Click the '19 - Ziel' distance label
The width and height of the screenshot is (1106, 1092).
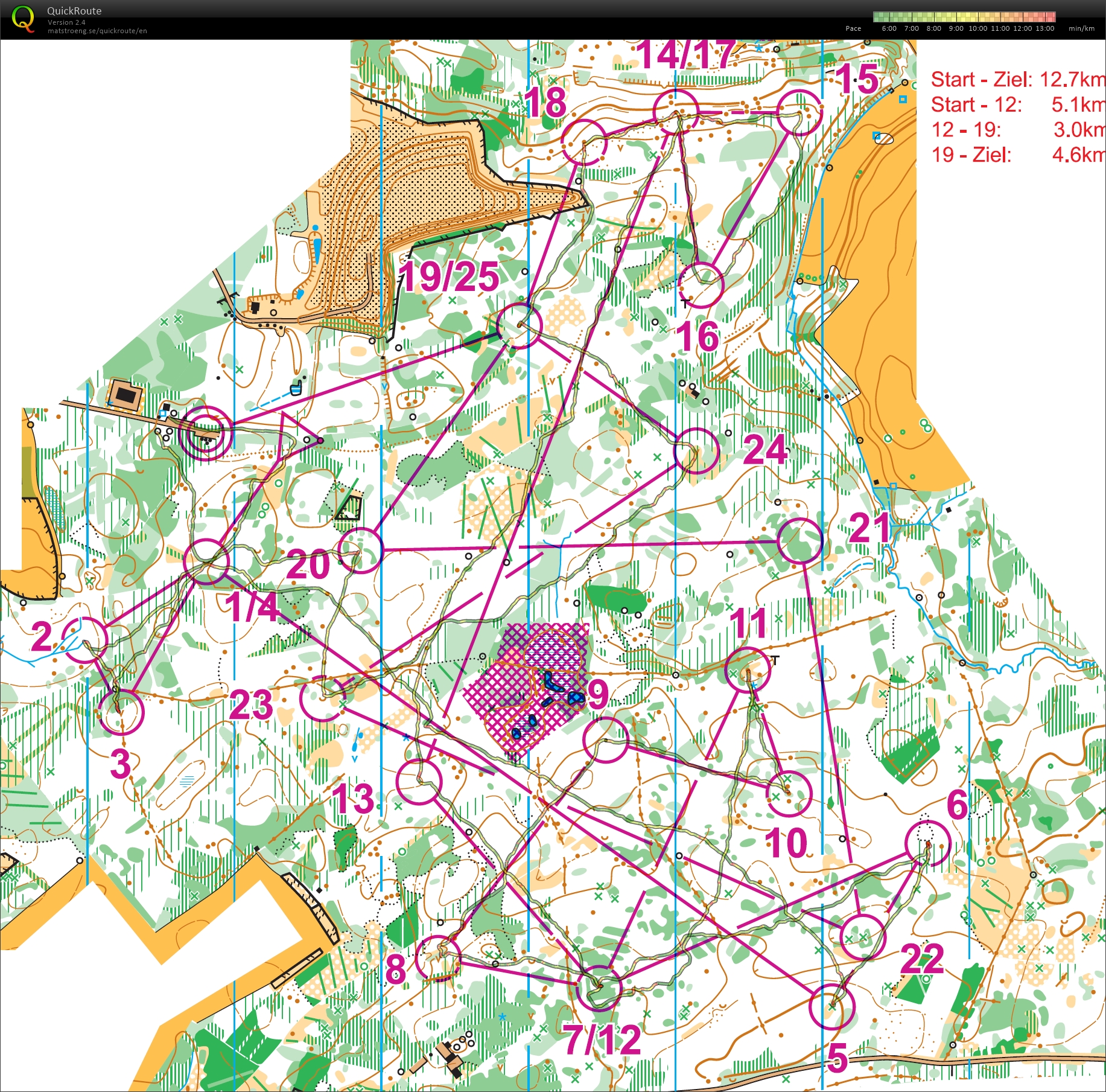coord(971,155)
